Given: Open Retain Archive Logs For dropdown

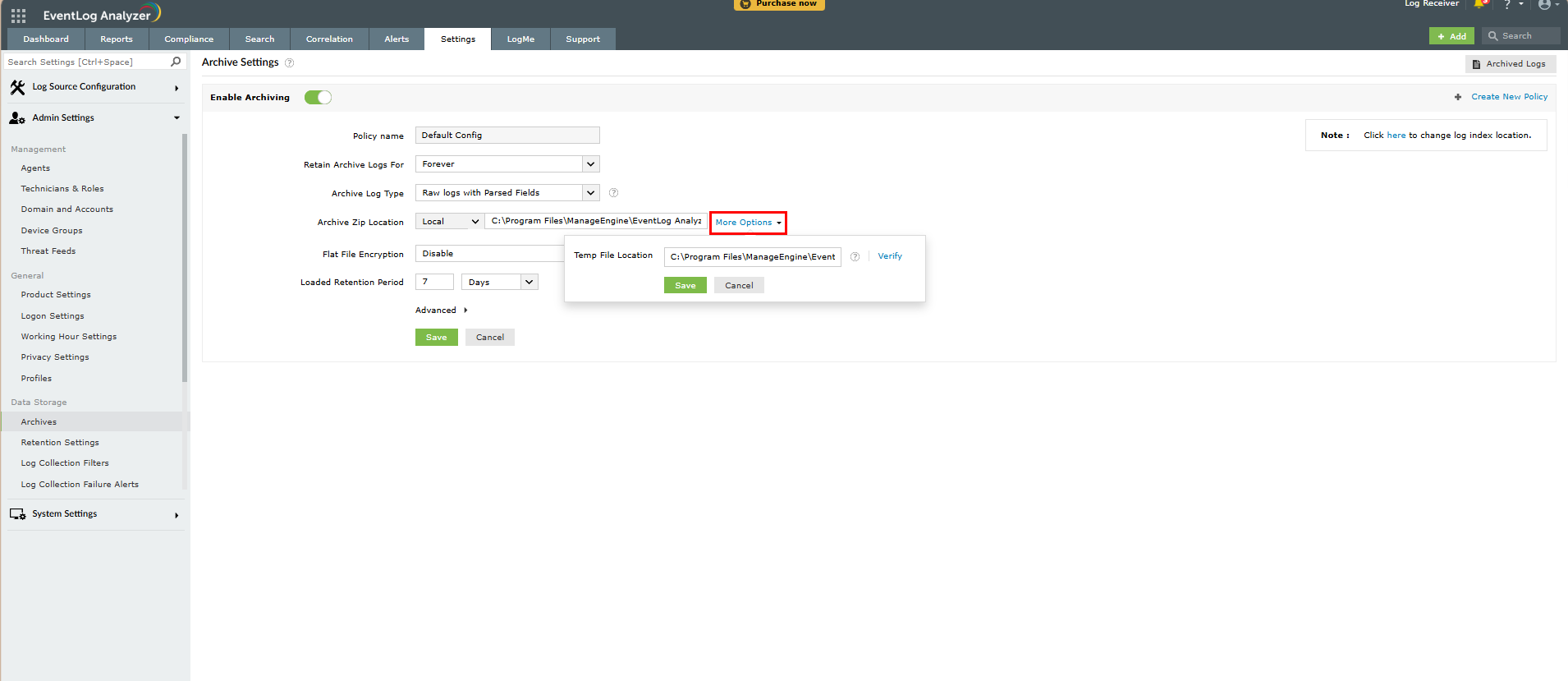Looking at the screenshot, I should point(507,164).
